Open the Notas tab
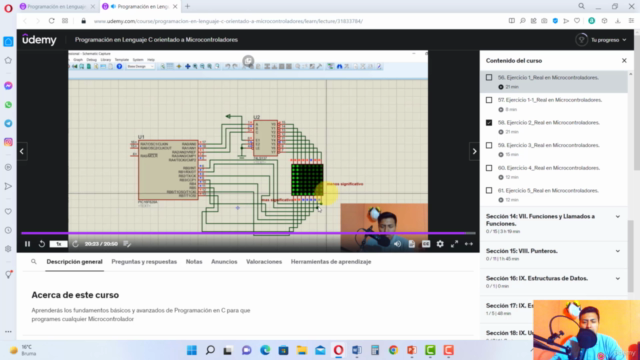 [194, 262]
